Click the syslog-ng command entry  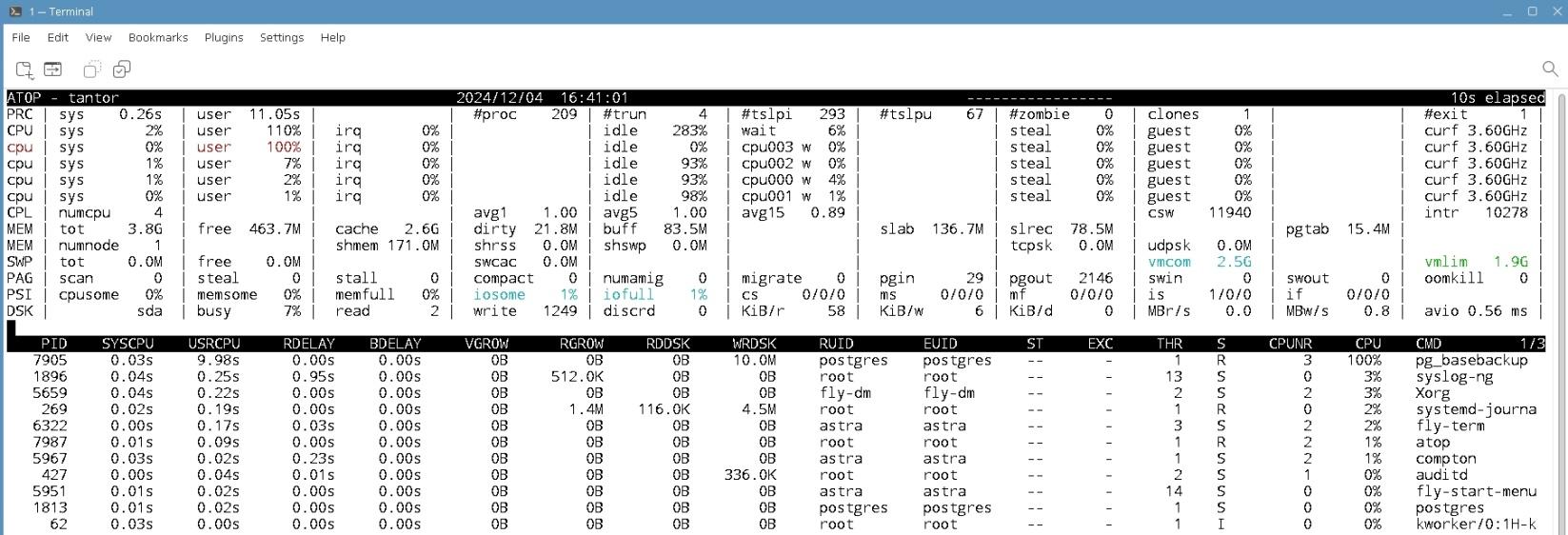coord(1459,377)
